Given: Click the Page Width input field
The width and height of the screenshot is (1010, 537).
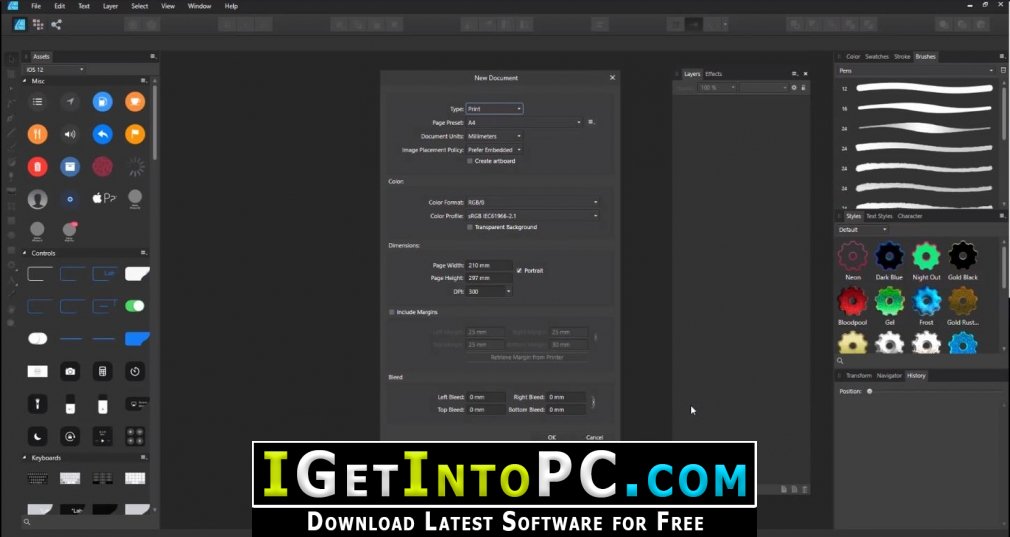Looking at the screenshot, I should (x=490, y=265).
